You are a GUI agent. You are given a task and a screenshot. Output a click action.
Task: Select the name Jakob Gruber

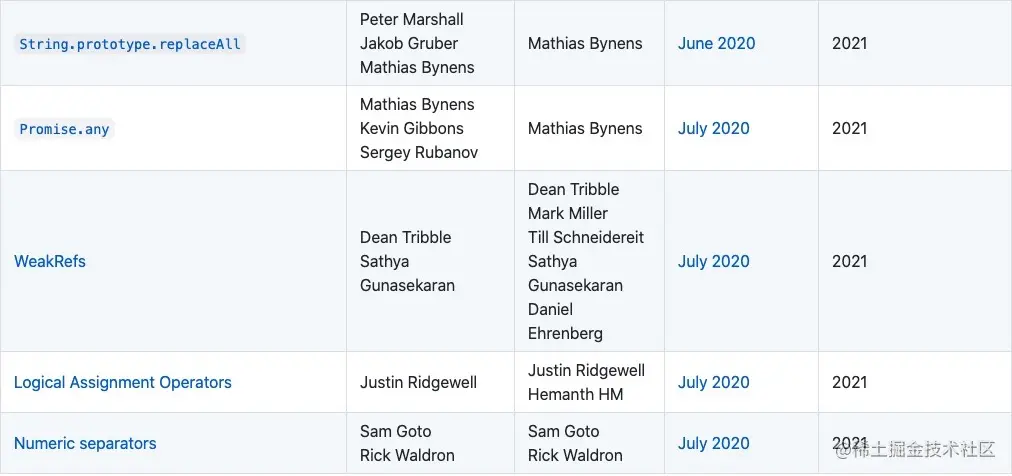pos(408,44)
